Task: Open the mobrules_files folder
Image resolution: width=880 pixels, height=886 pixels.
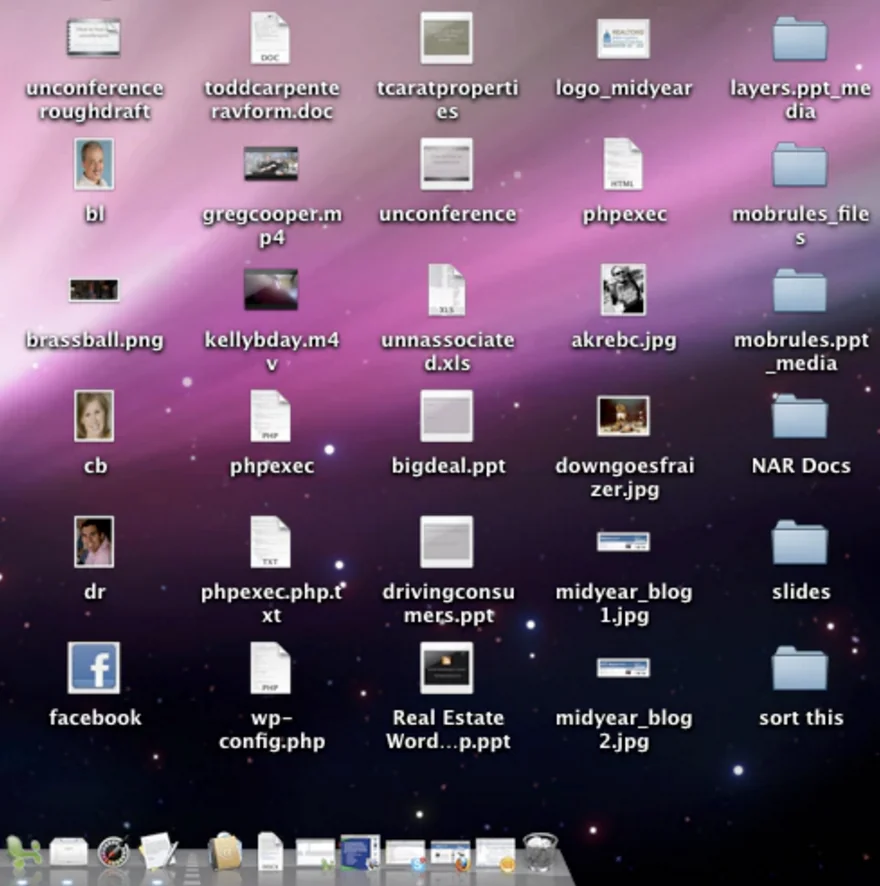Action: point(800,163)
